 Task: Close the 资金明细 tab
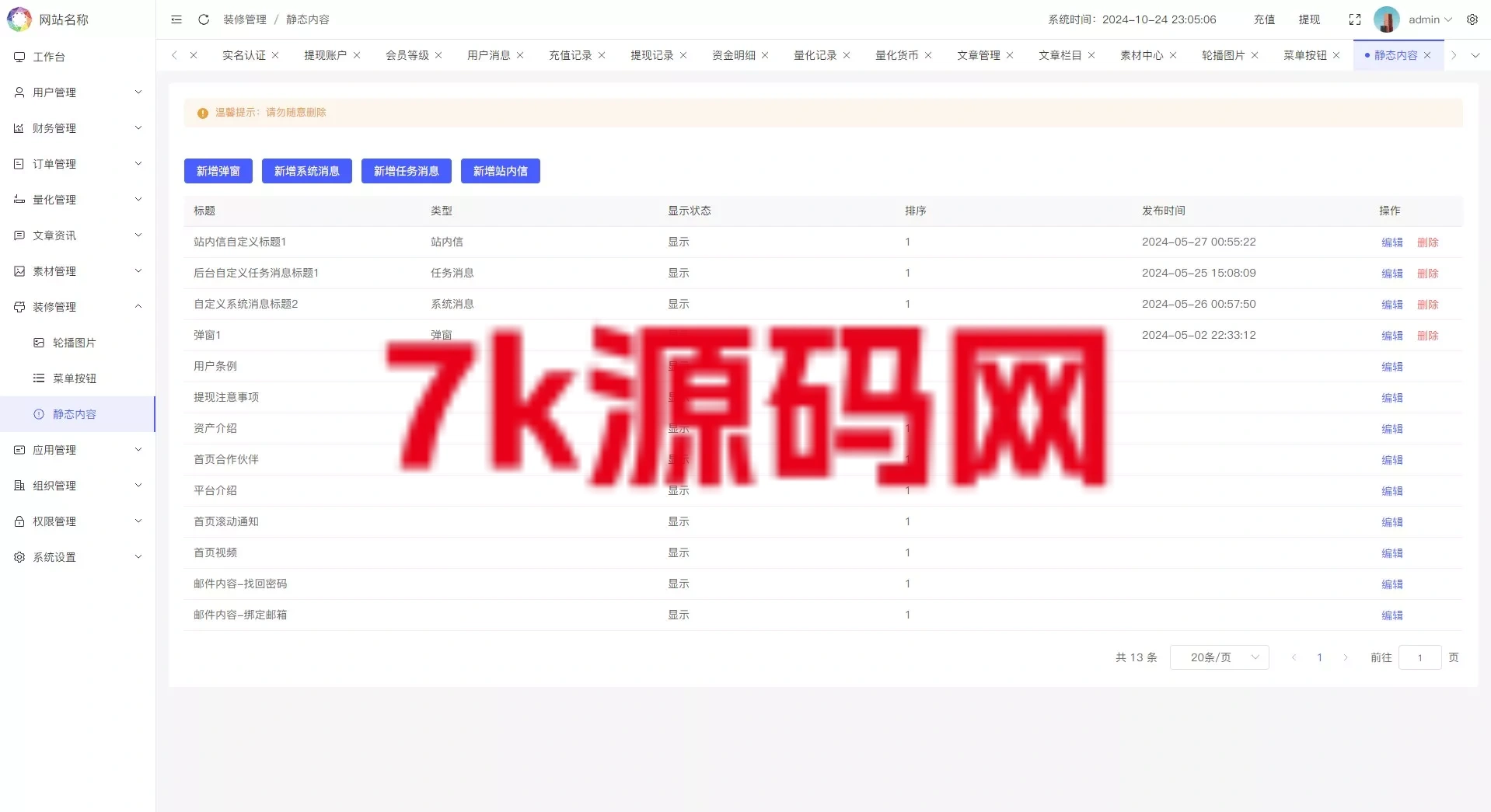(x=765, y=55)
